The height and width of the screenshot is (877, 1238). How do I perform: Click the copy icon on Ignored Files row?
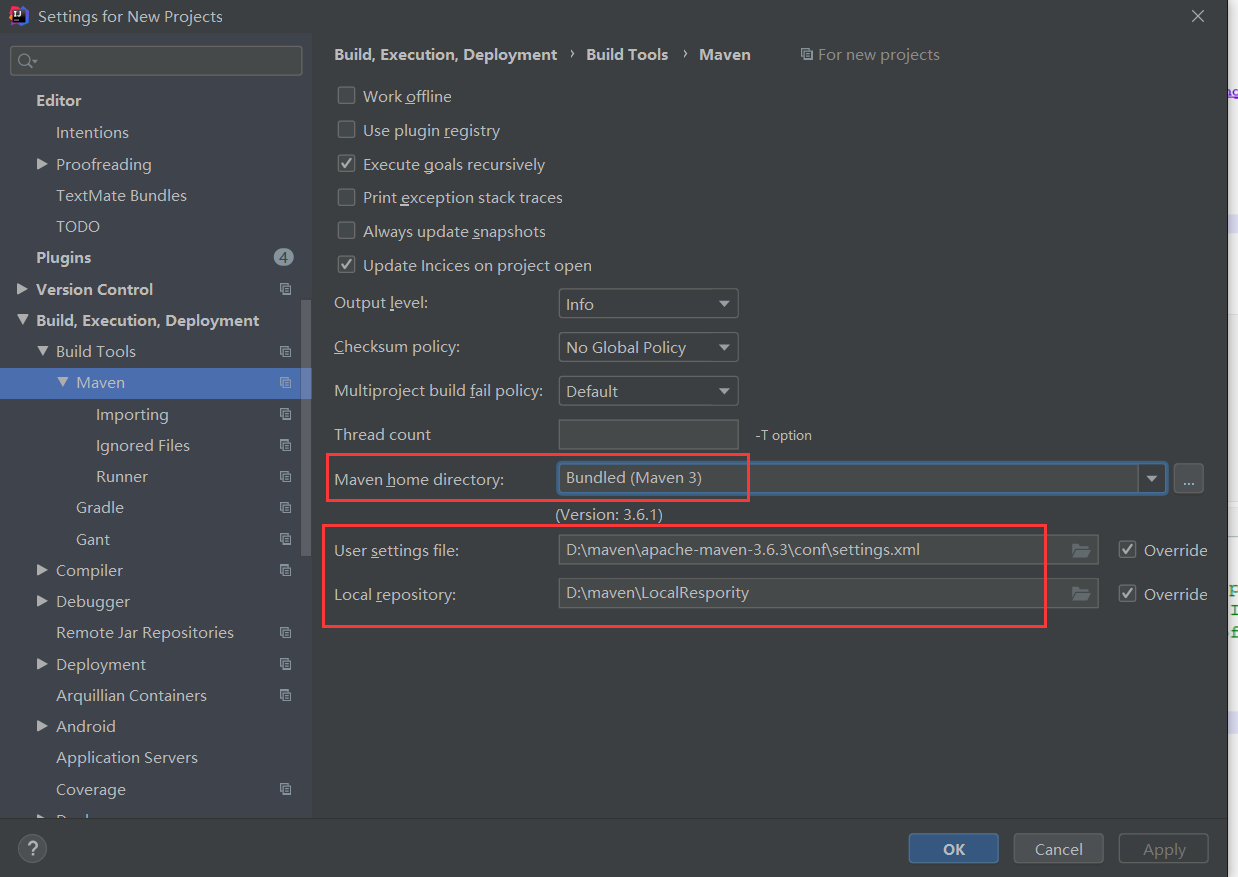[x=286, y=445]
